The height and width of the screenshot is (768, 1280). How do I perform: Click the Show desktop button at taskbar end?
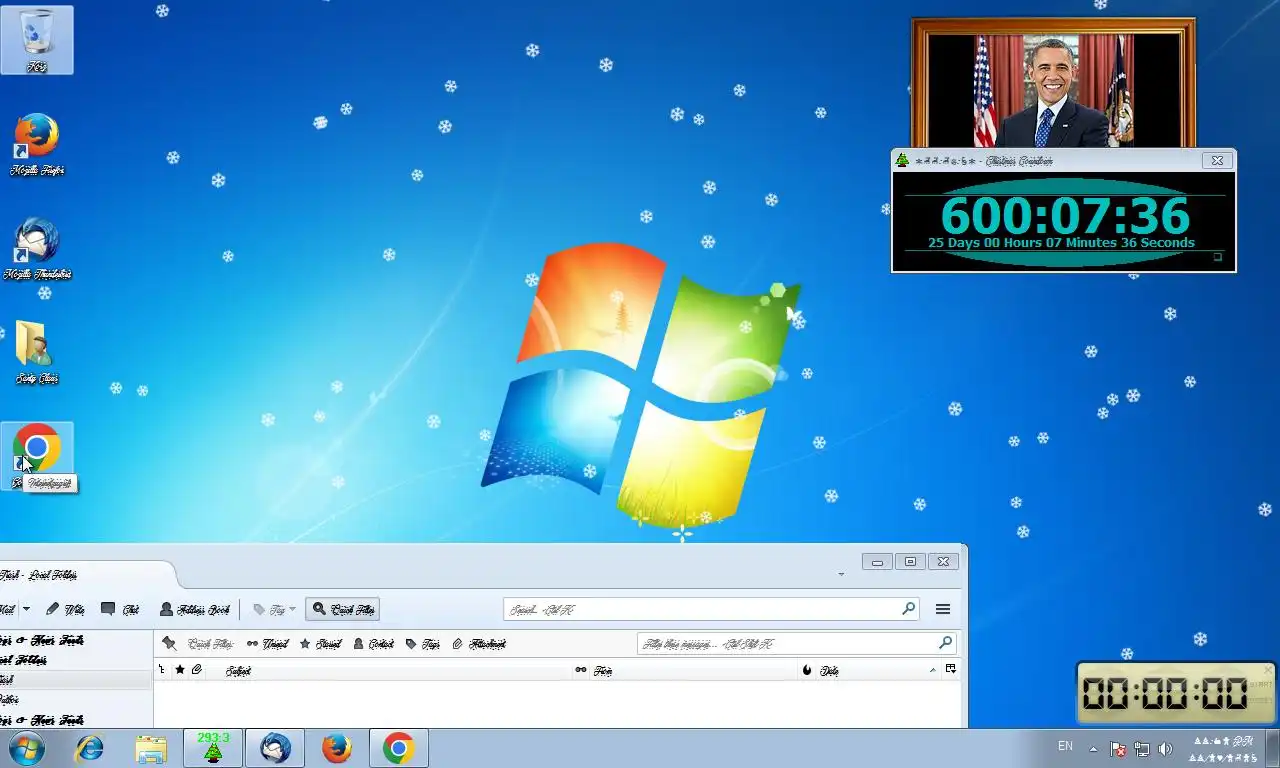(1272, 748)
